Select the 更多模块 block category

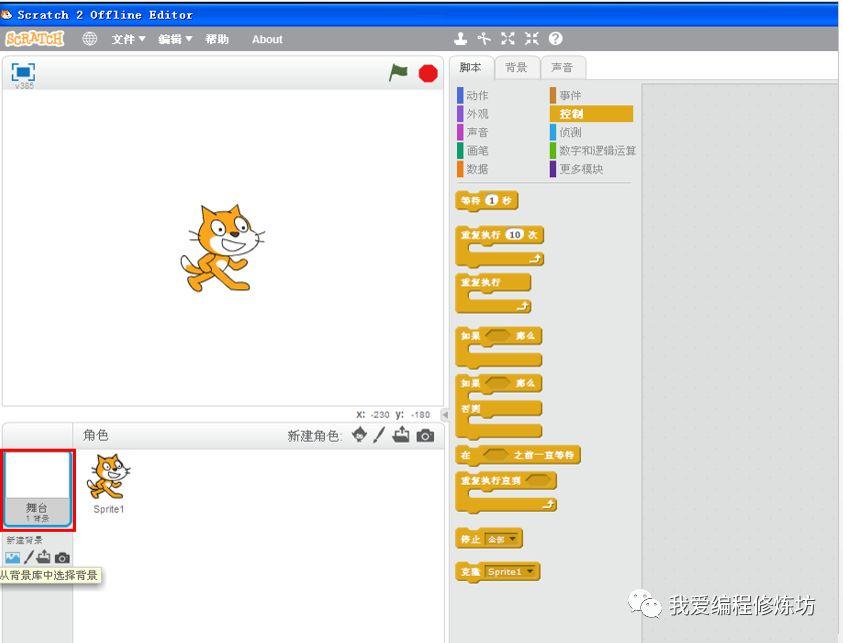click(577, 169)
